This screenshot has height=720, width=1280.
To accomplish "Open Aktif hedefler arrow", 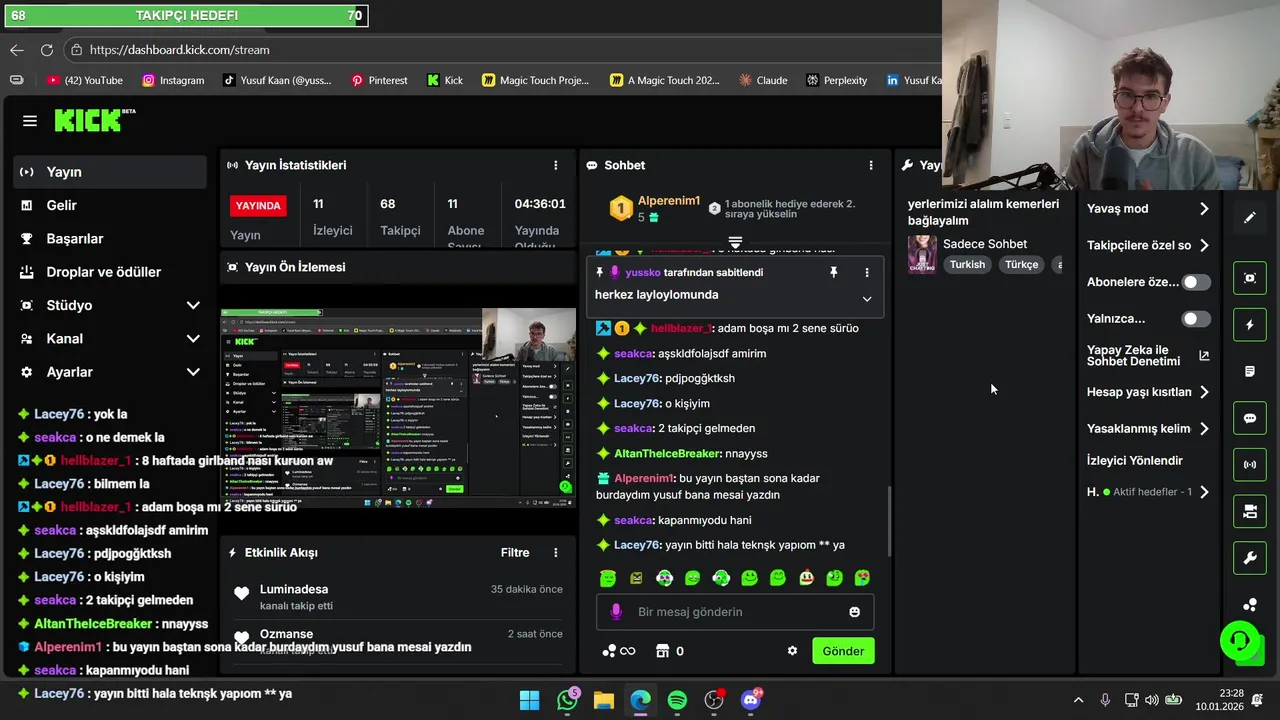I will pyautogui.click(x=1204, y=492).
